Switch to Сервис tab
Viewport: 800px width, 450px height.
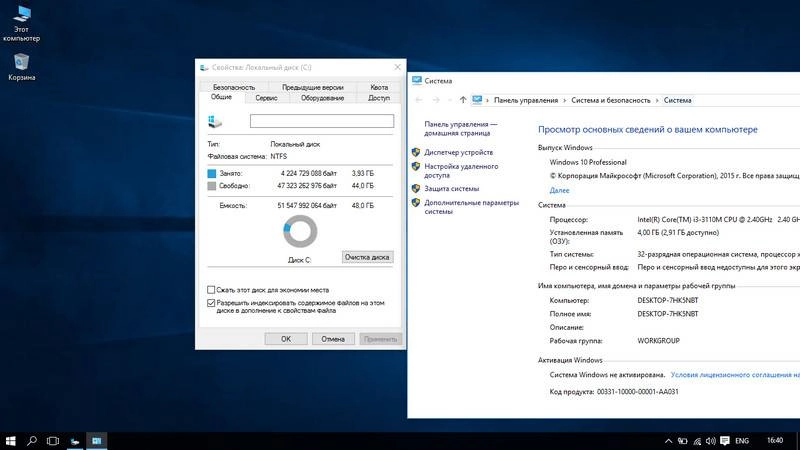(266, 98)
